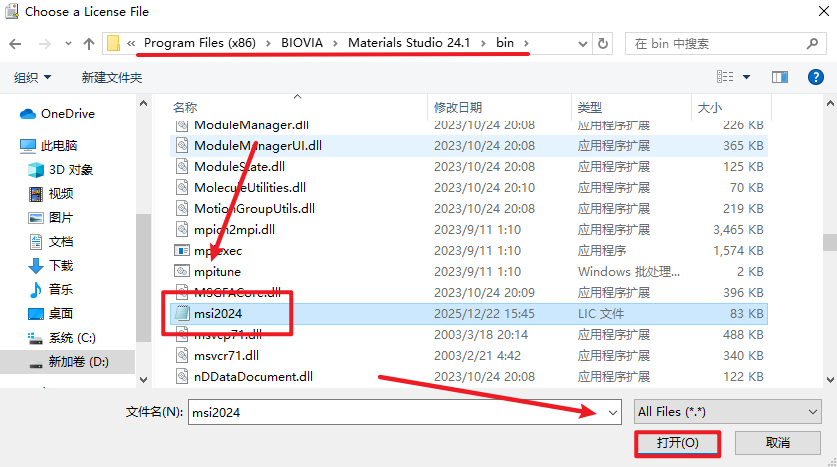The width and height of the screenshot is (837, 467).
Task: Click 新建文件夹 new folder
Action: click(111, 77)
